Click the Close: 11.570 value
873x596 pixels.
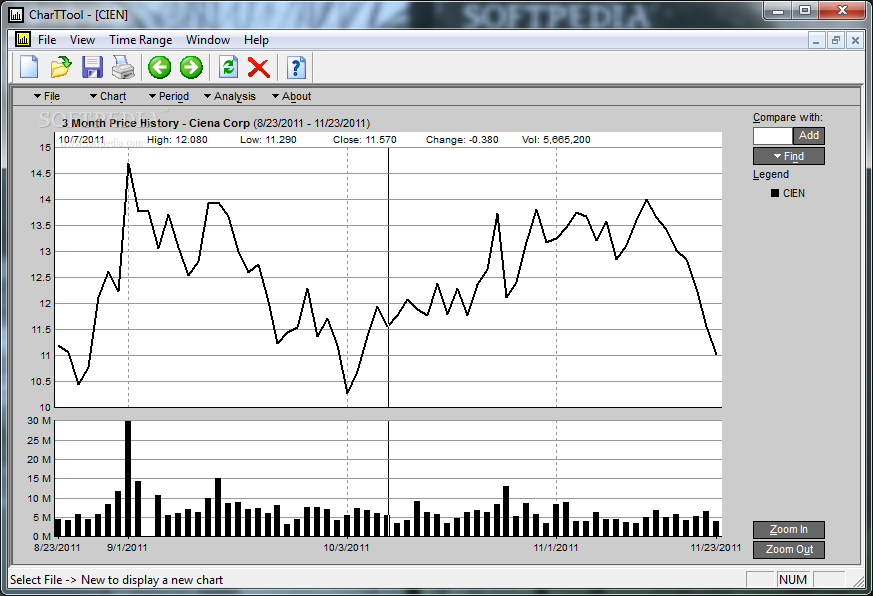[x=365, y=140]
